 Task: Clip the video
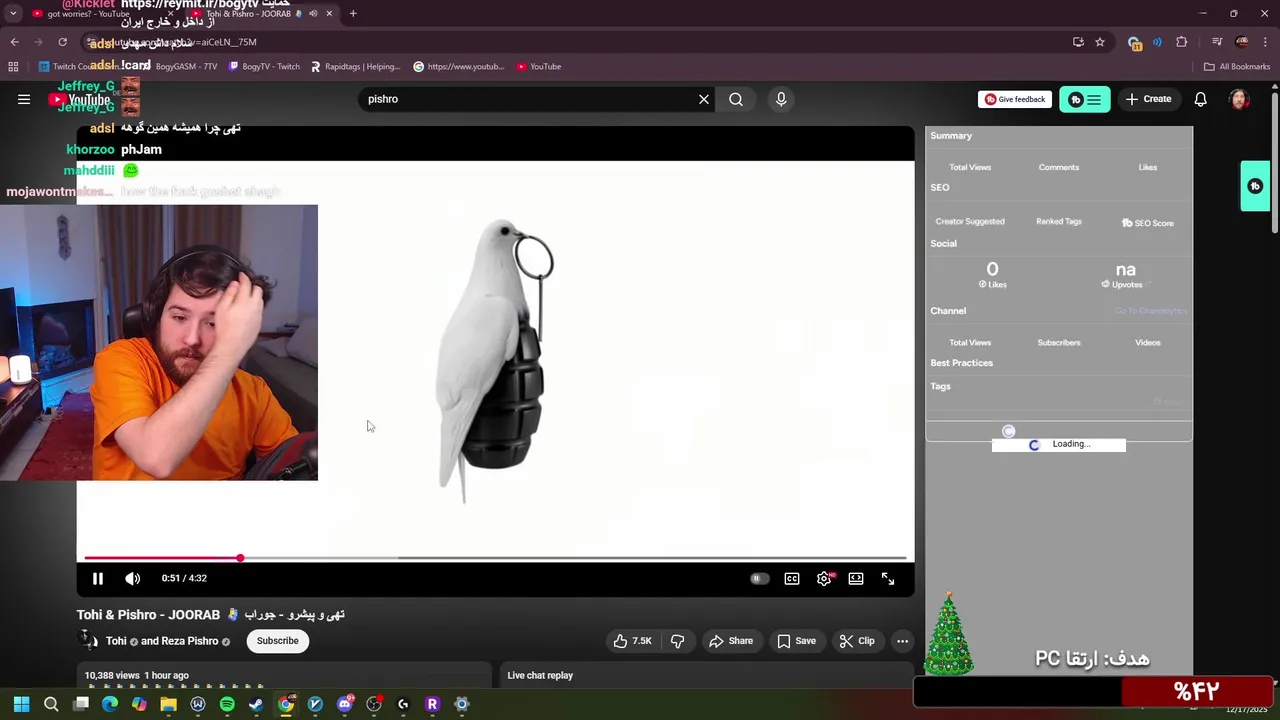(857, 641)
